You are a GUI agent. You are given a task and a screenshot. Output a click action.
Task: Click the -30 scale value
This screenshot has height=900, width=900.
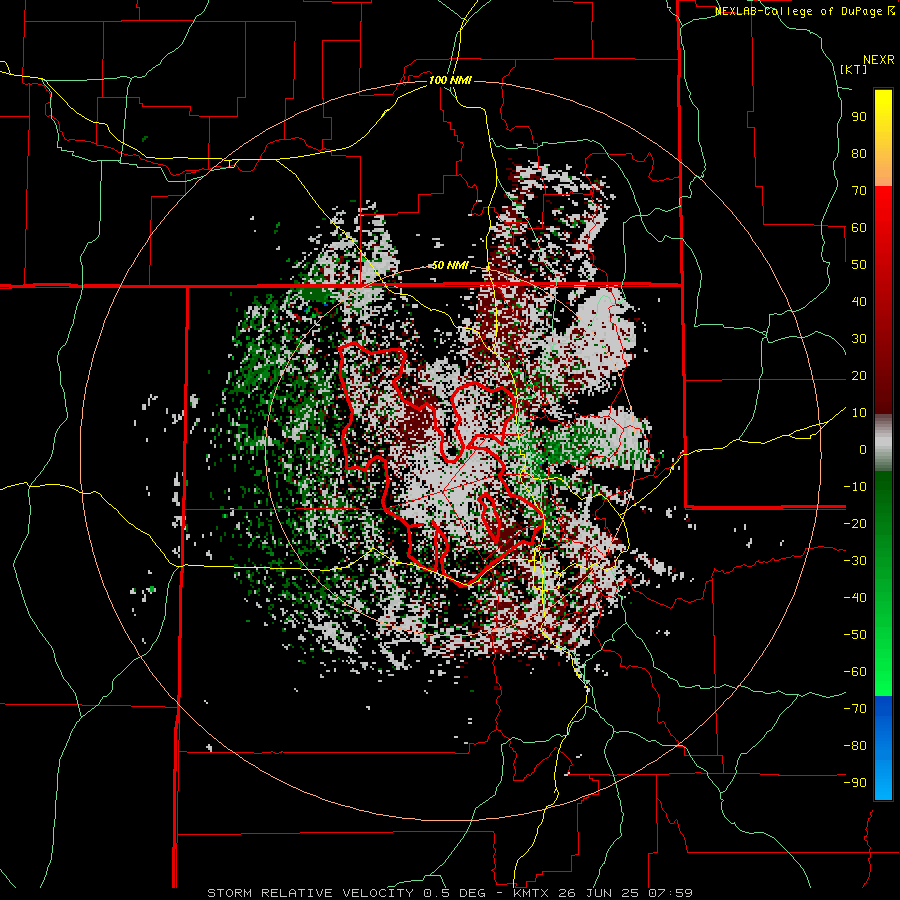click(x=855, y=561)
